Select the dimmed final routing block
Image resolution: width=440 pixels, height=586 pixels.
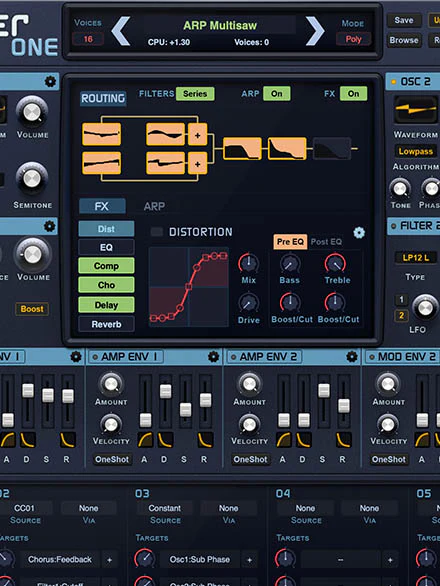[332, 149]
